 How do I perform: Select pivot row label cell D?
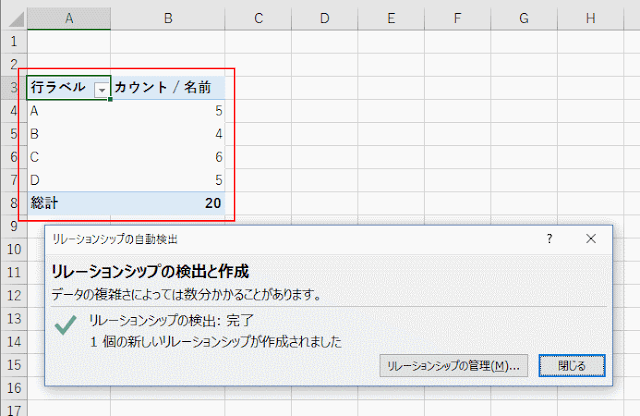click(68, 180)
